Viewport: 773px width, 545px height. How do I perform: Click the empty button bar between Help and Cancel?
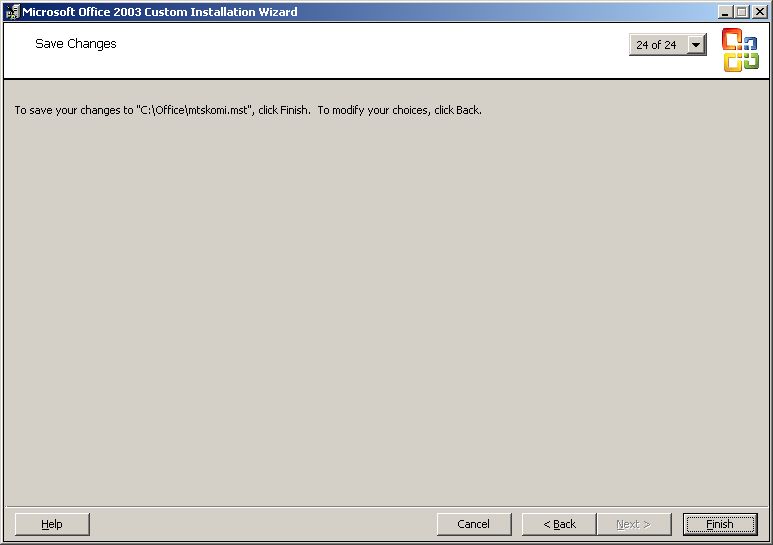260,524
